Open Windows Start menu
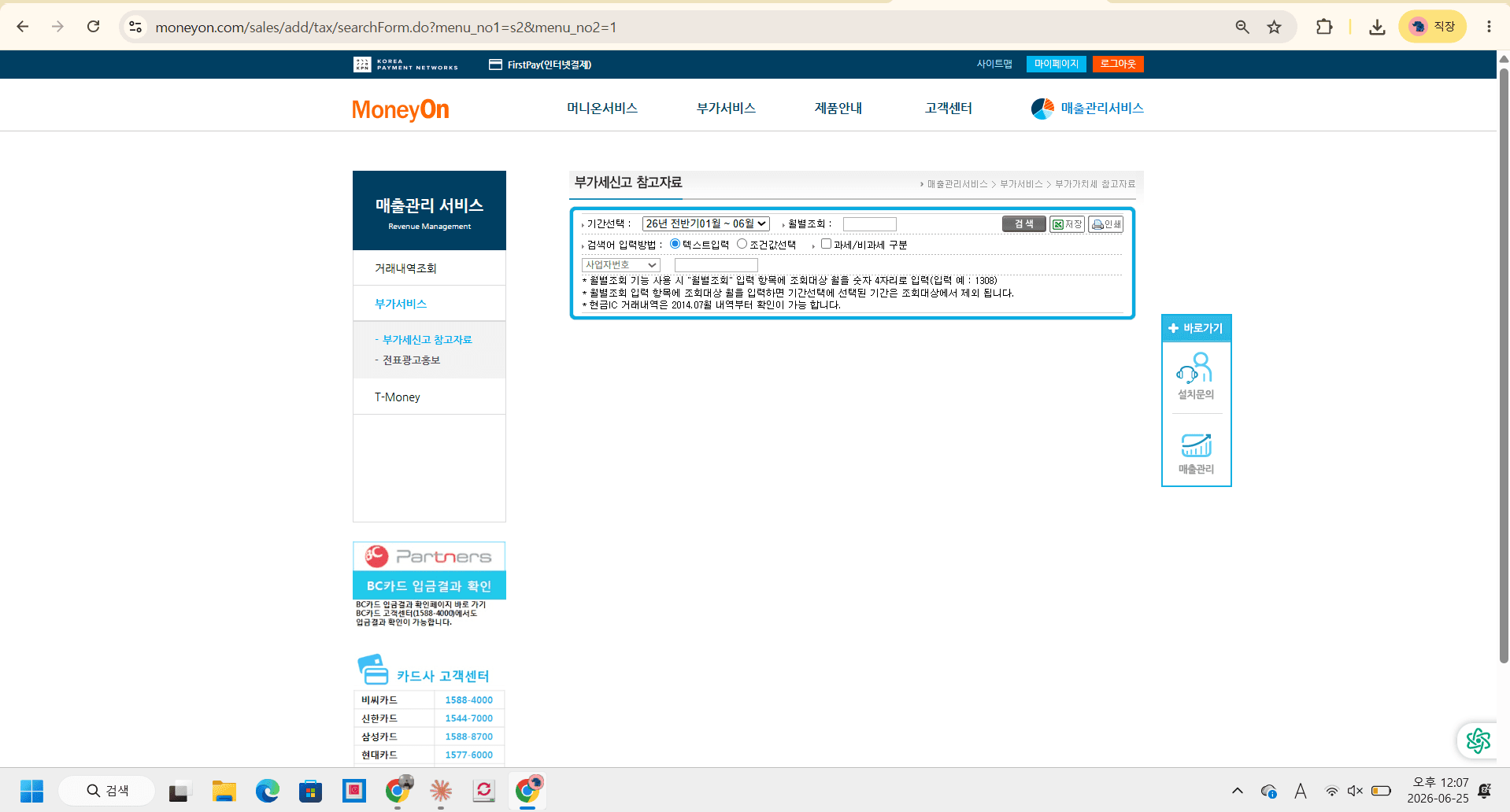 (31, 791)
